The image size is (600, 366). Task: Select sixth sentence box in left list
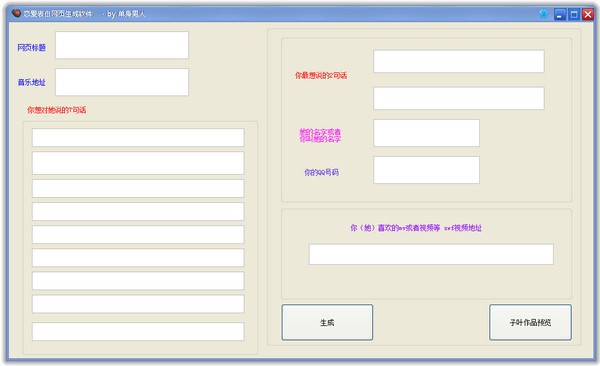coord(138,257)
